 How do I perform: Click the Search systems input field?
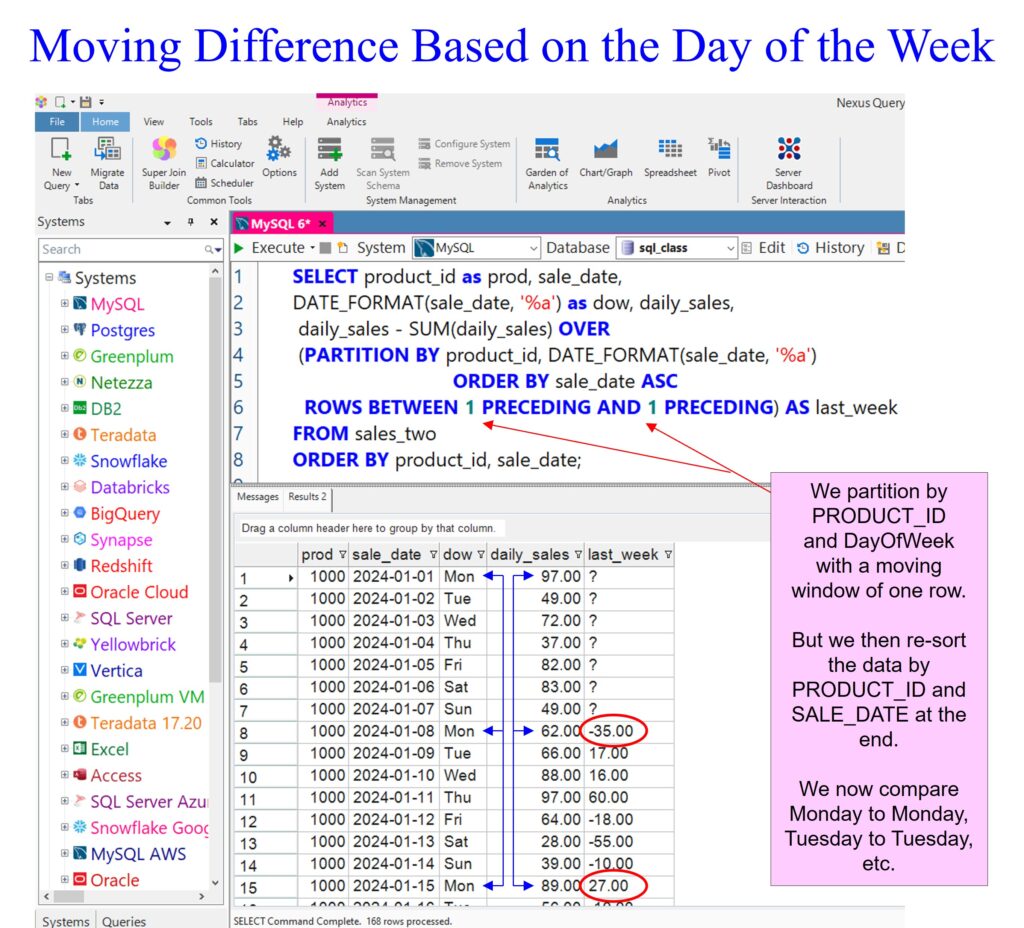pos(120,249)
